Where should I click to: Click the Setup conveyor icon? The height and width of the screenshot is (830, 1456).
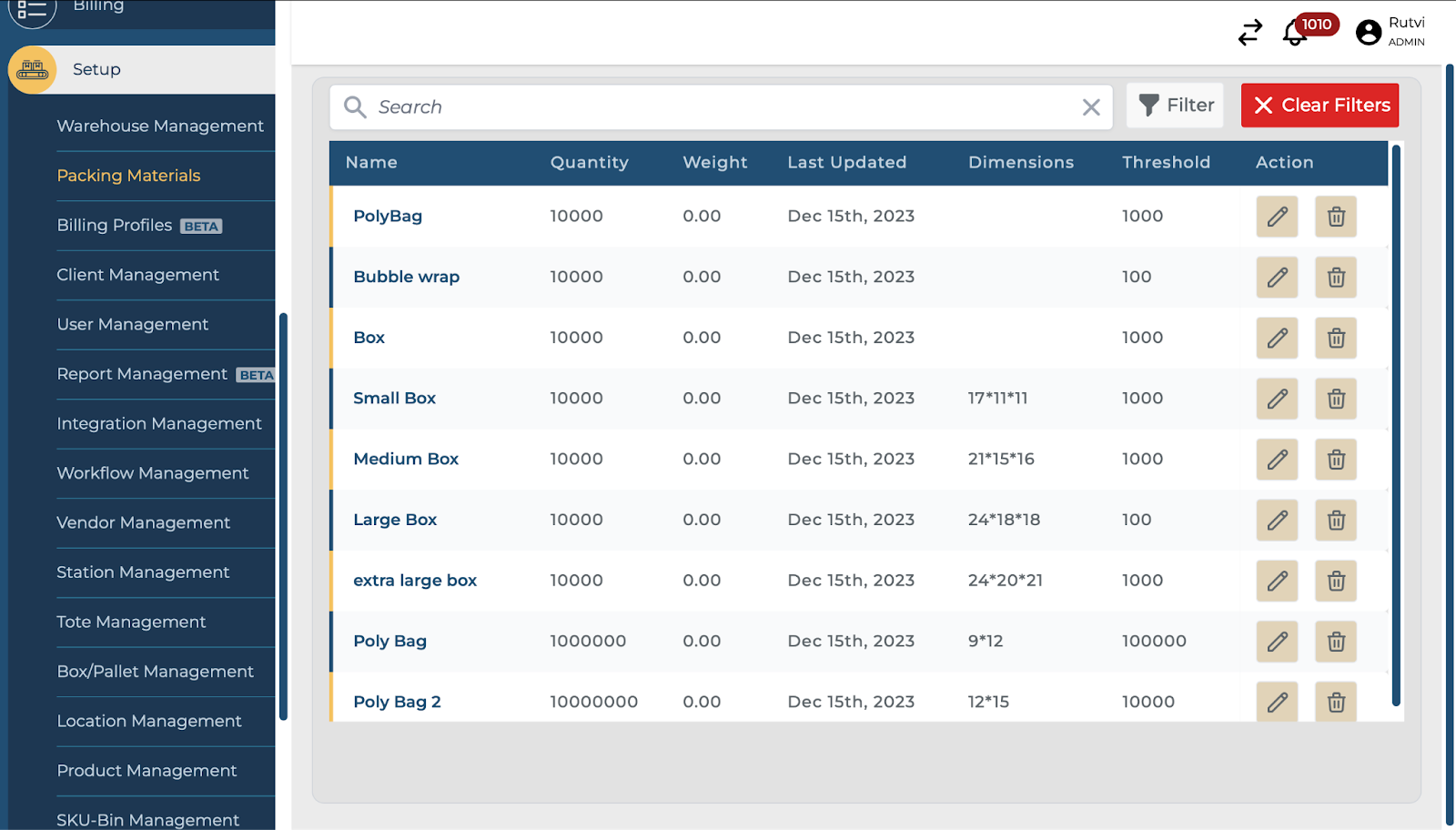(33, 70)
